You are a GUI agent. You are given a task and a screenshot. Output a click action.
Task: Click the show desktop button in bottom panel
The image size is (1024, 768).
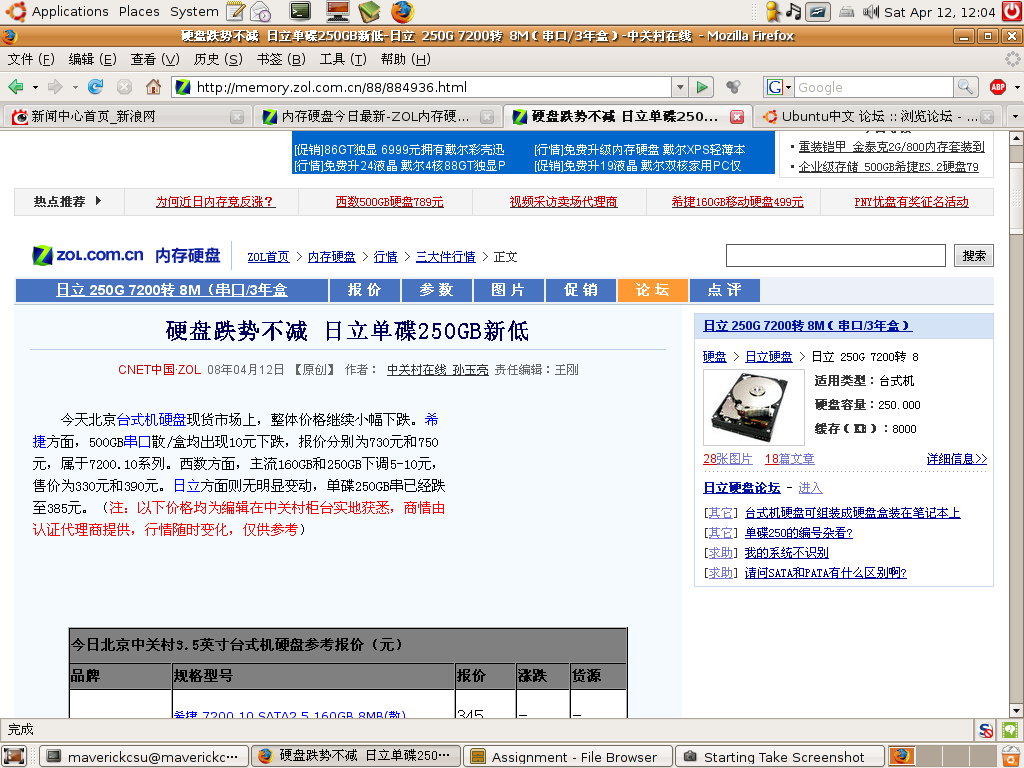14,756
